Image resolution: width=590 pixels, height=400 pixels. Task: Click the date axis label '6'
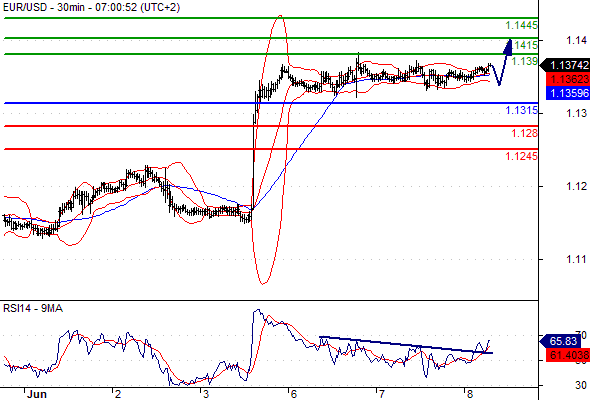293,394
